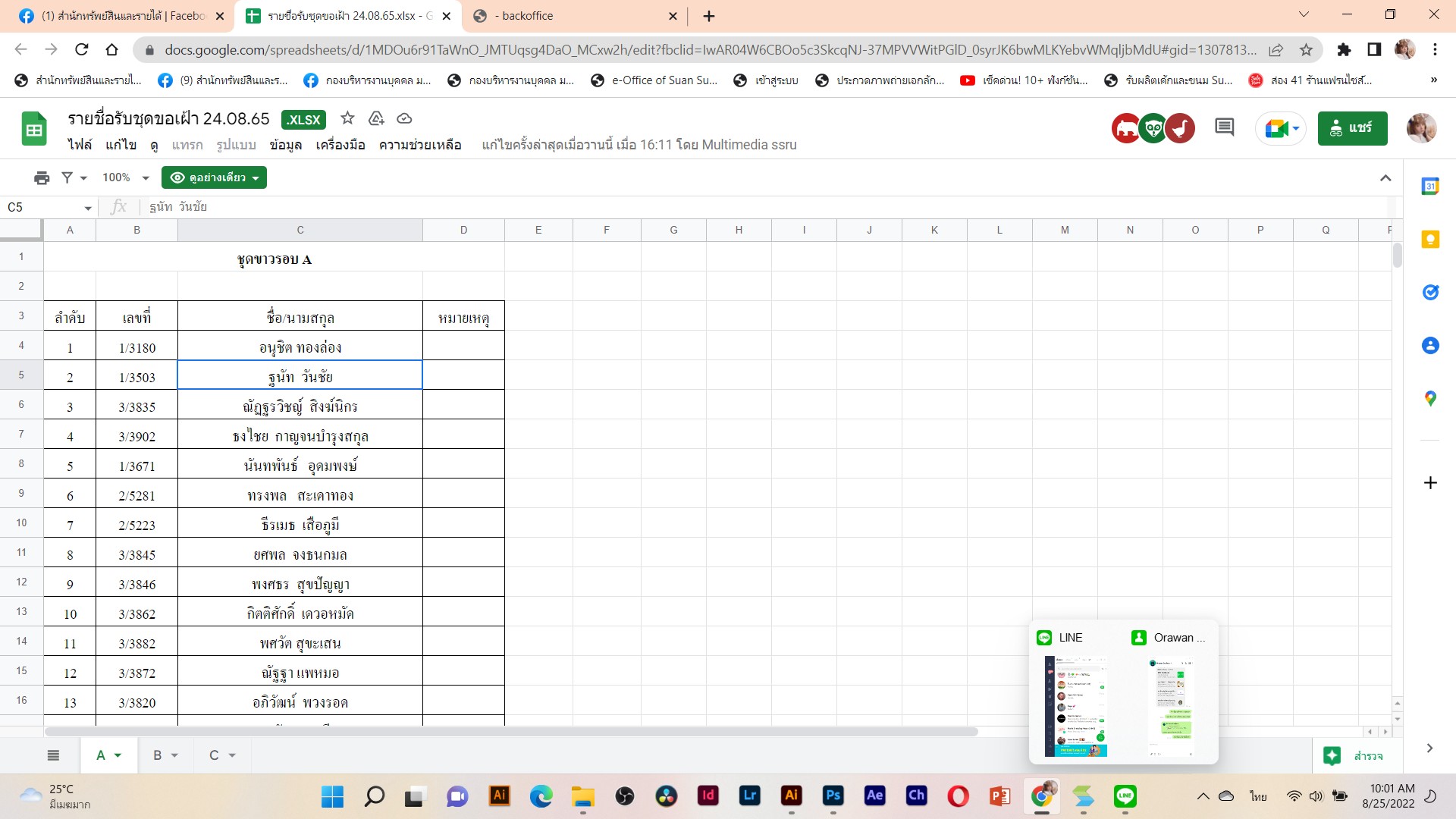The image size is (1456, 819).
Task: Star this spreadsheet file
Action: [x=347, y=118]
